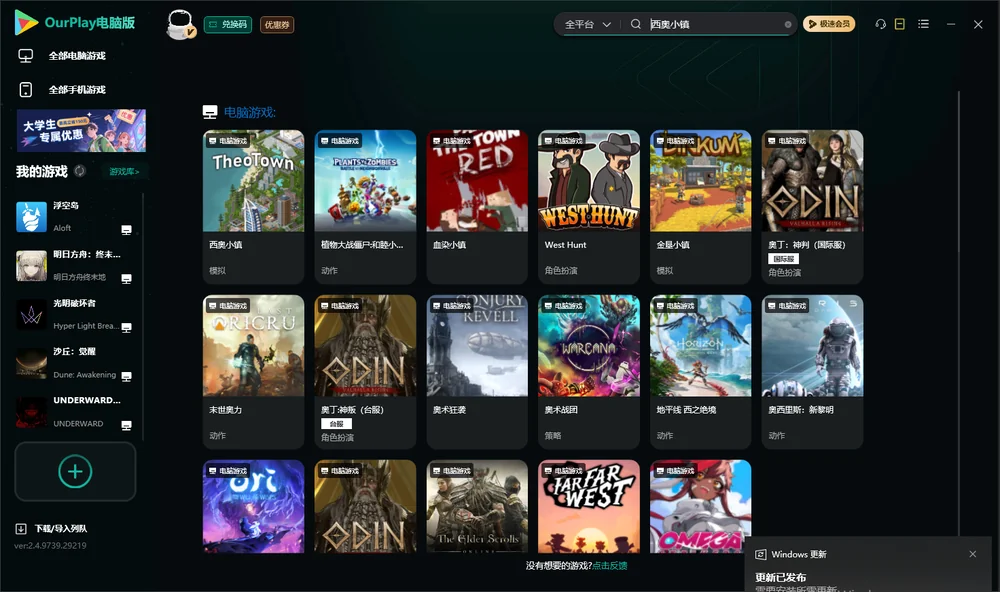Click the search magnifier icon
This screenshot has width=1000, height=592.
[x=636, y=24]
